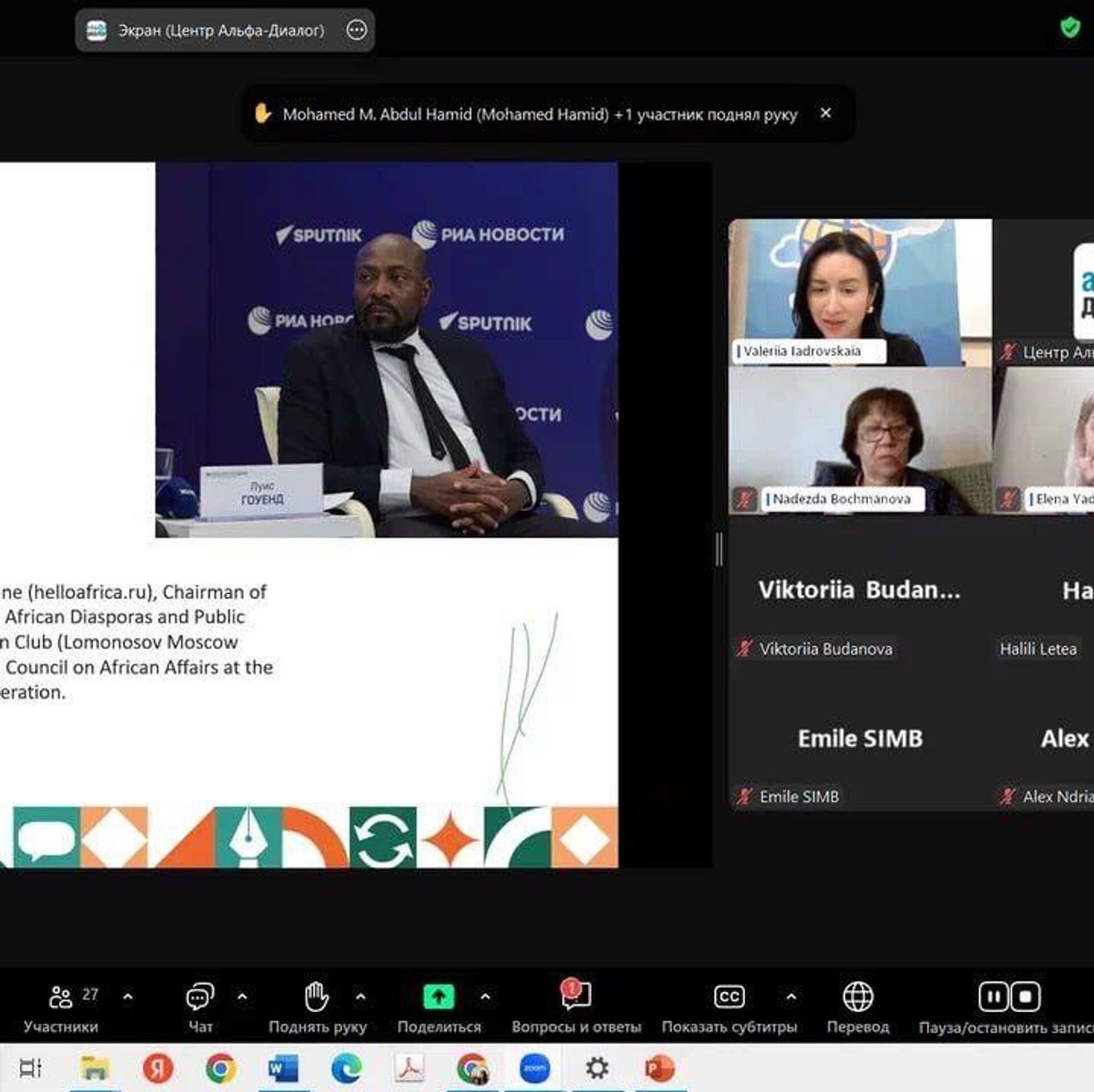
Task: Select Valeriia Iadrovskaia's video tile
Action: (859, 292)
